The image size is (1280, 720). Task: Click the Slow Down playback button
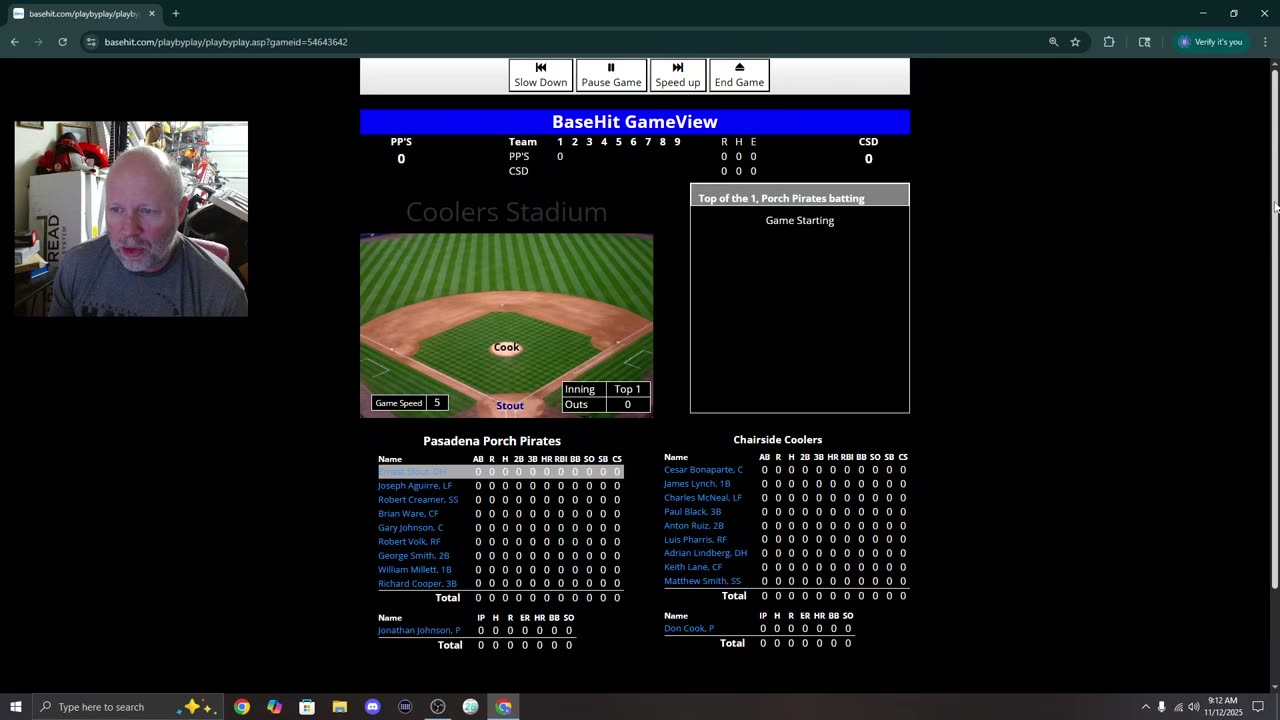pos(540,75)
